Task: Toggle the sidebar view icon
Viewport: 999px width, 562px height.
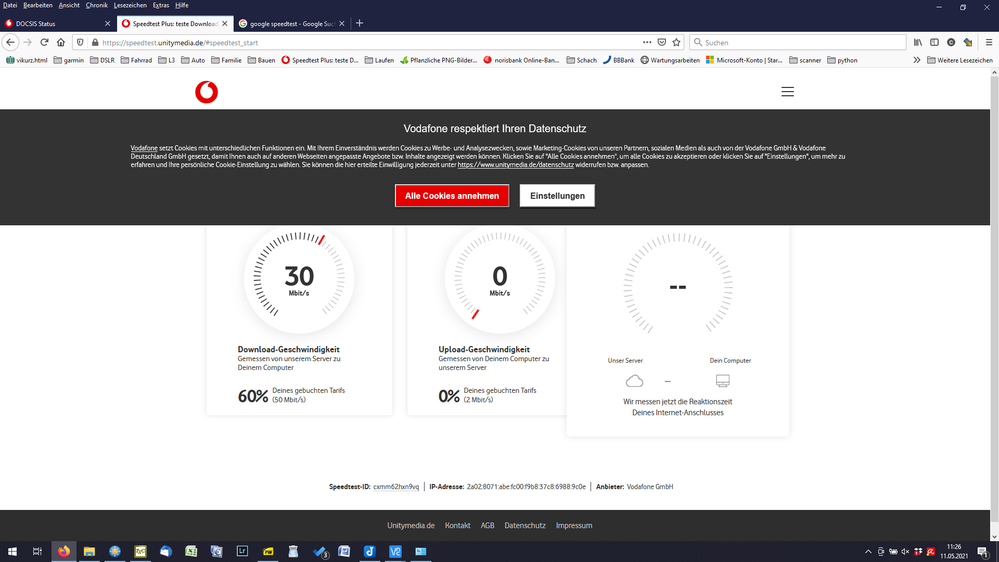Action: (x=934, y=43)
